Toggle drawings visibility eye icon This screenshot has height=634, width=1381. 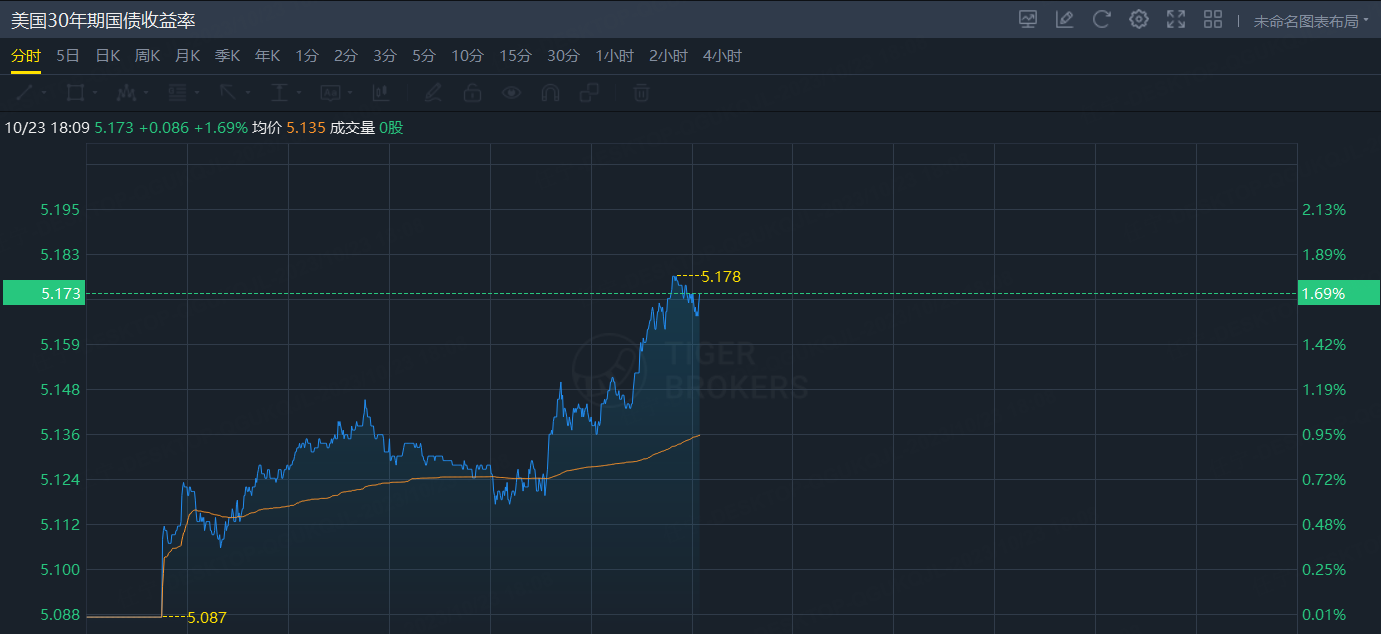512,93
